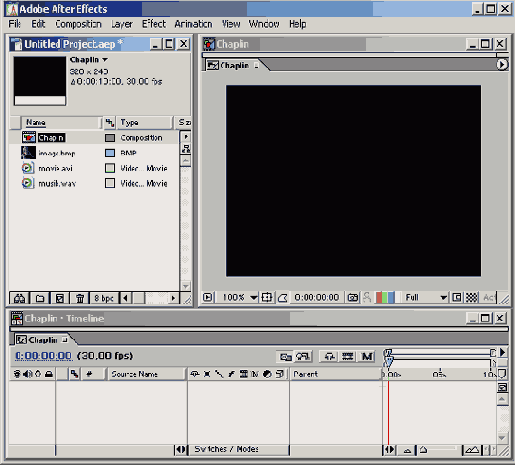Click the find binoculars icon in Project panel

19,298
